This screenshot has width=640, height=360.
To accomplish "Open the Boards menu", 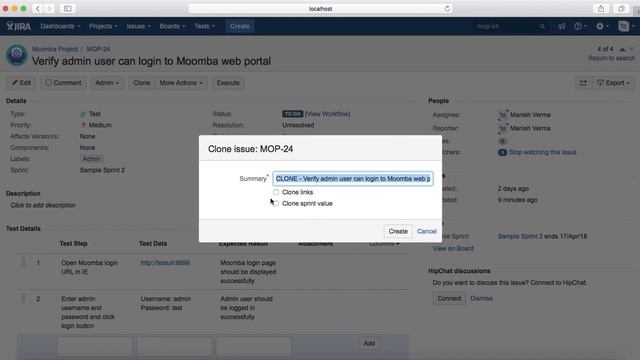I will (x=172, y=26).
